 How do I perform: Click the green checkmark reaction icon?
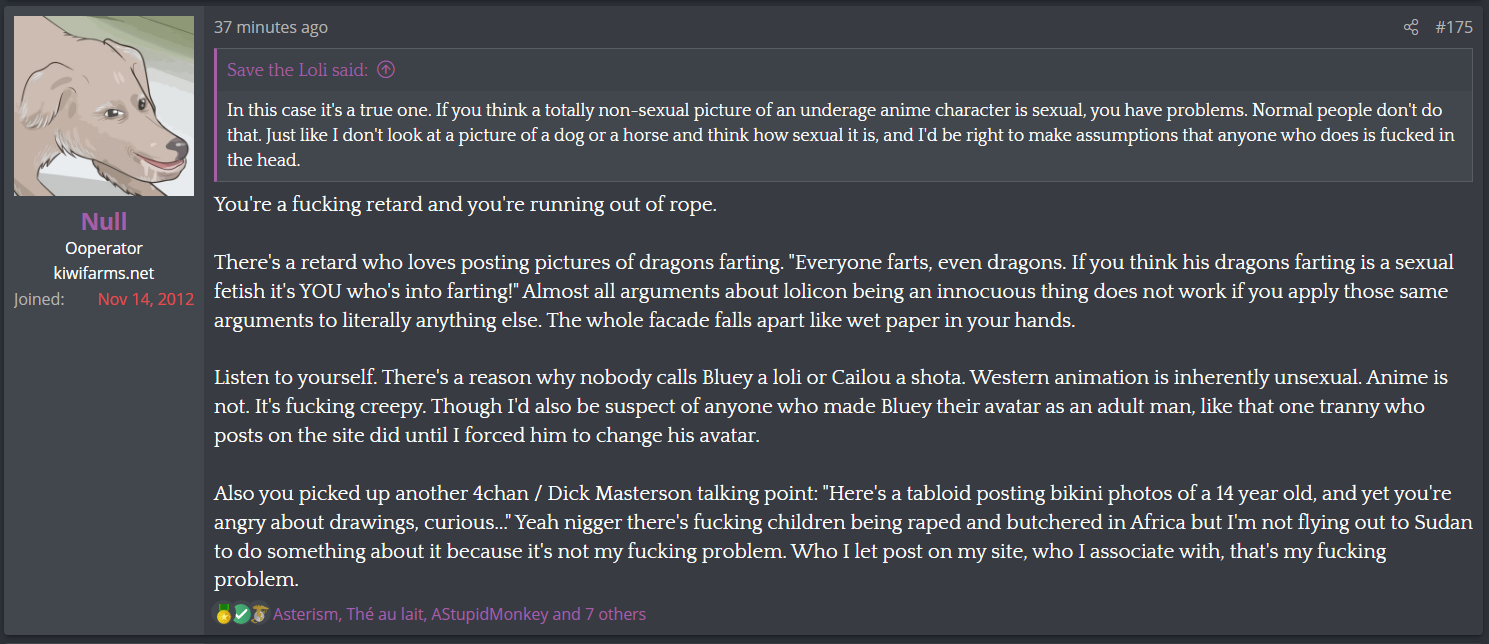[241, 614]
